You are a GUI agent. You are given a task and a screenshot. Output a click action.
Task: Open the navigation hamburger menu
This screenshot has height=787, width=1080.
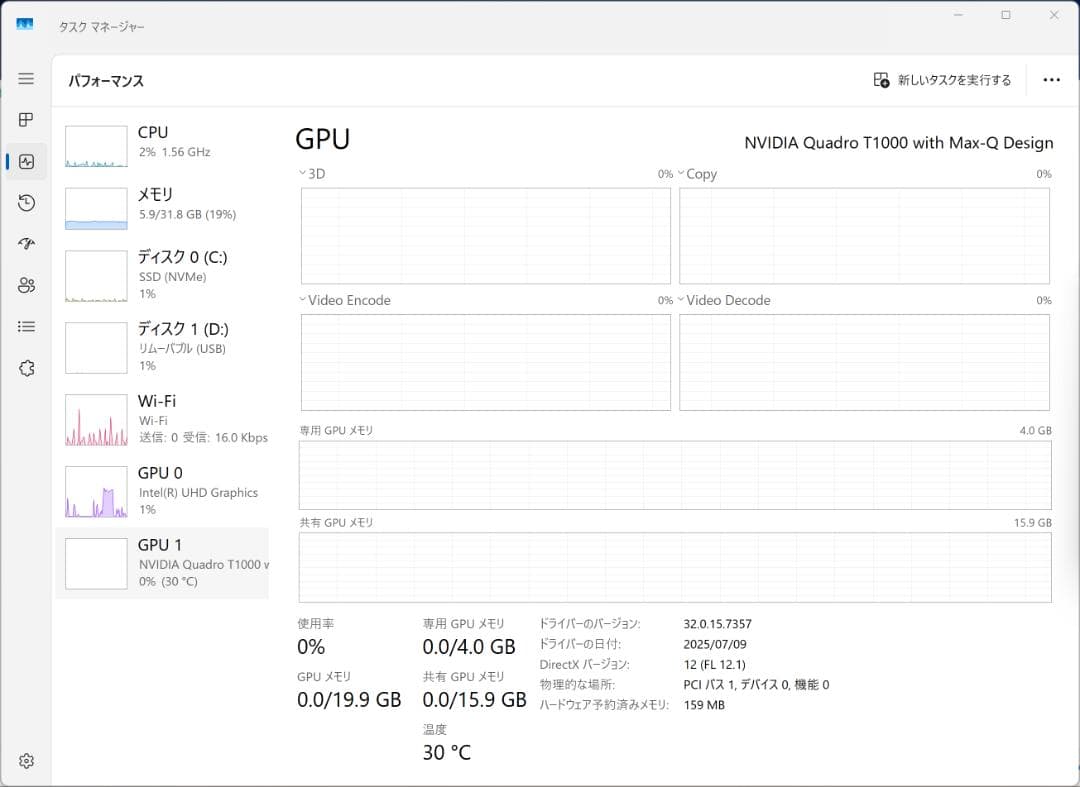[26, 80]
